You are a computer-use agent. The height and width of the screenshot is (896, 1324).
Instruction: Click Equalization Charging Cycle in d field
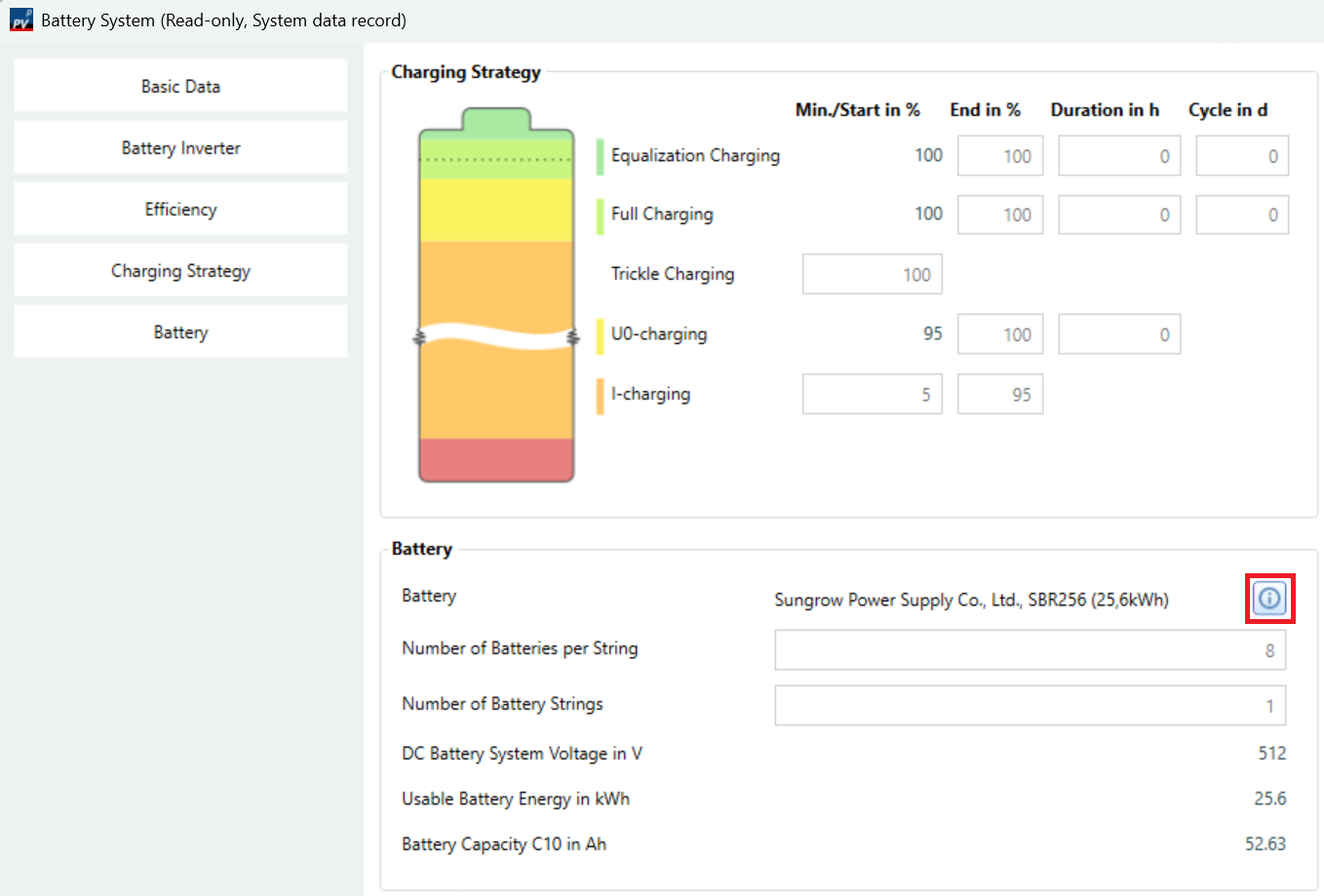coord(1241,156)
